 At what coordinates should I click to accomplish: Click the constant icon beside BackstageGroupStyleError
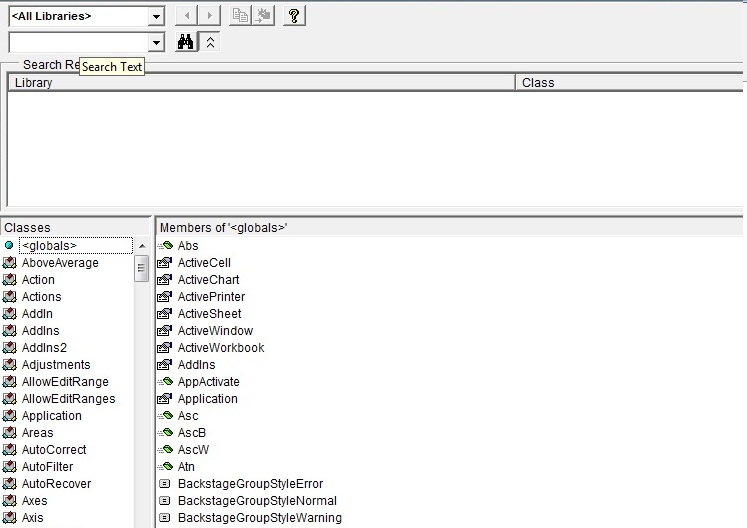pyautogui.click(x=164, y=484)
